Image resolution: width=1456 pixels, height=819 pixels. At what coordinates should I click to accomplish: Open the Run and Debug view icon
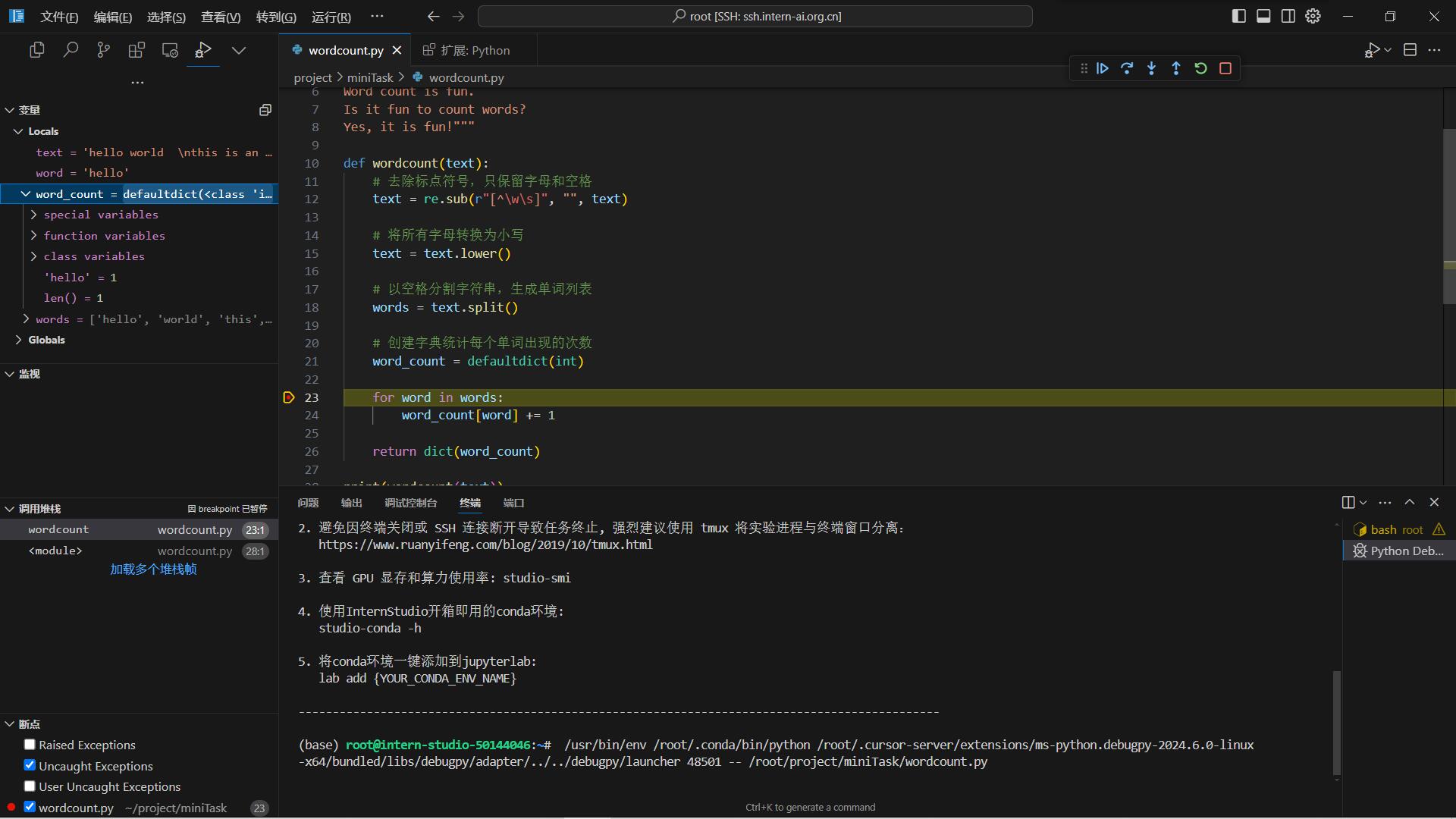(203, 50)
